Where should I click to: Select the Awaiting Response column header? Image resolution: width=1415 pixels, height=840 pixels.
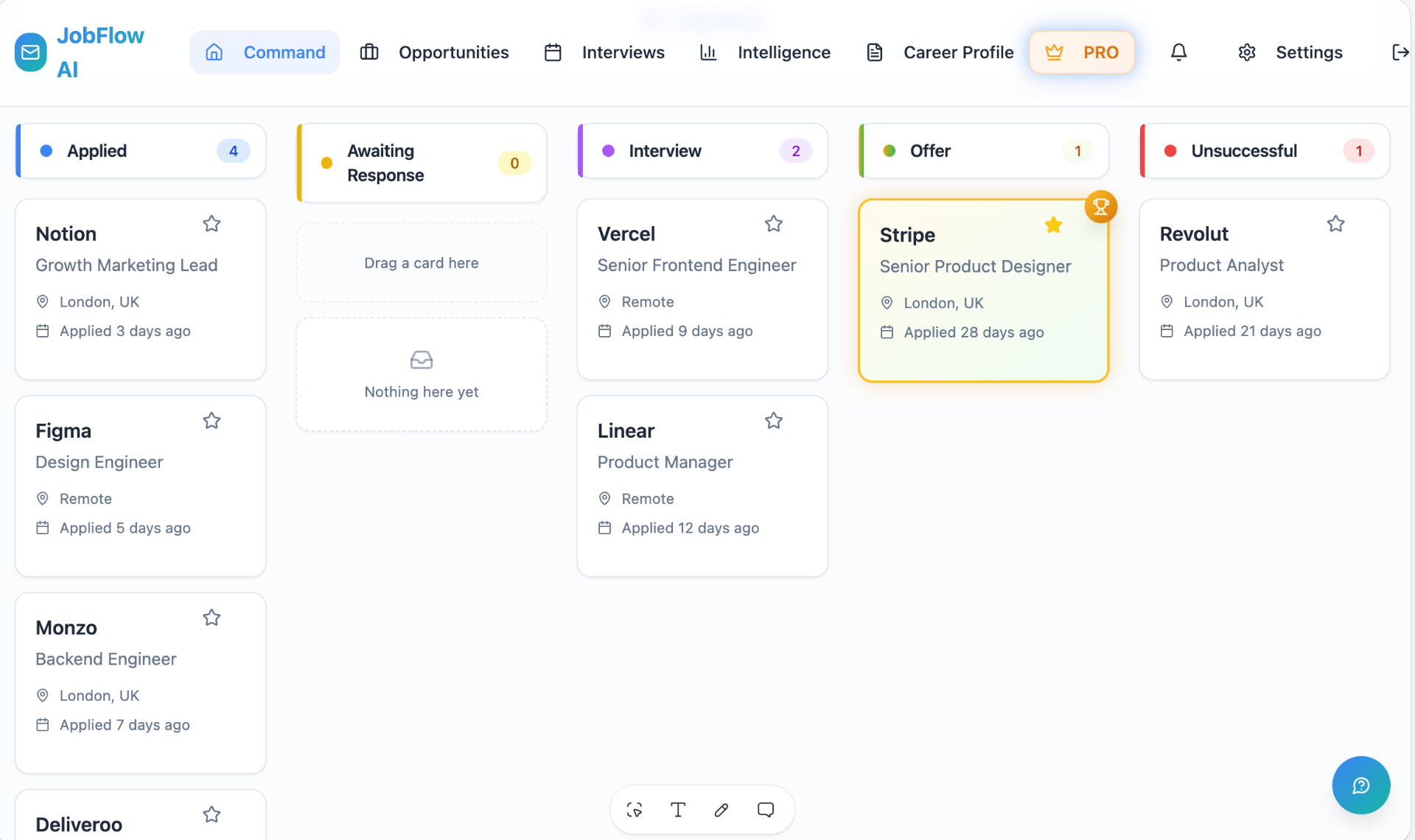click(422, 163)
